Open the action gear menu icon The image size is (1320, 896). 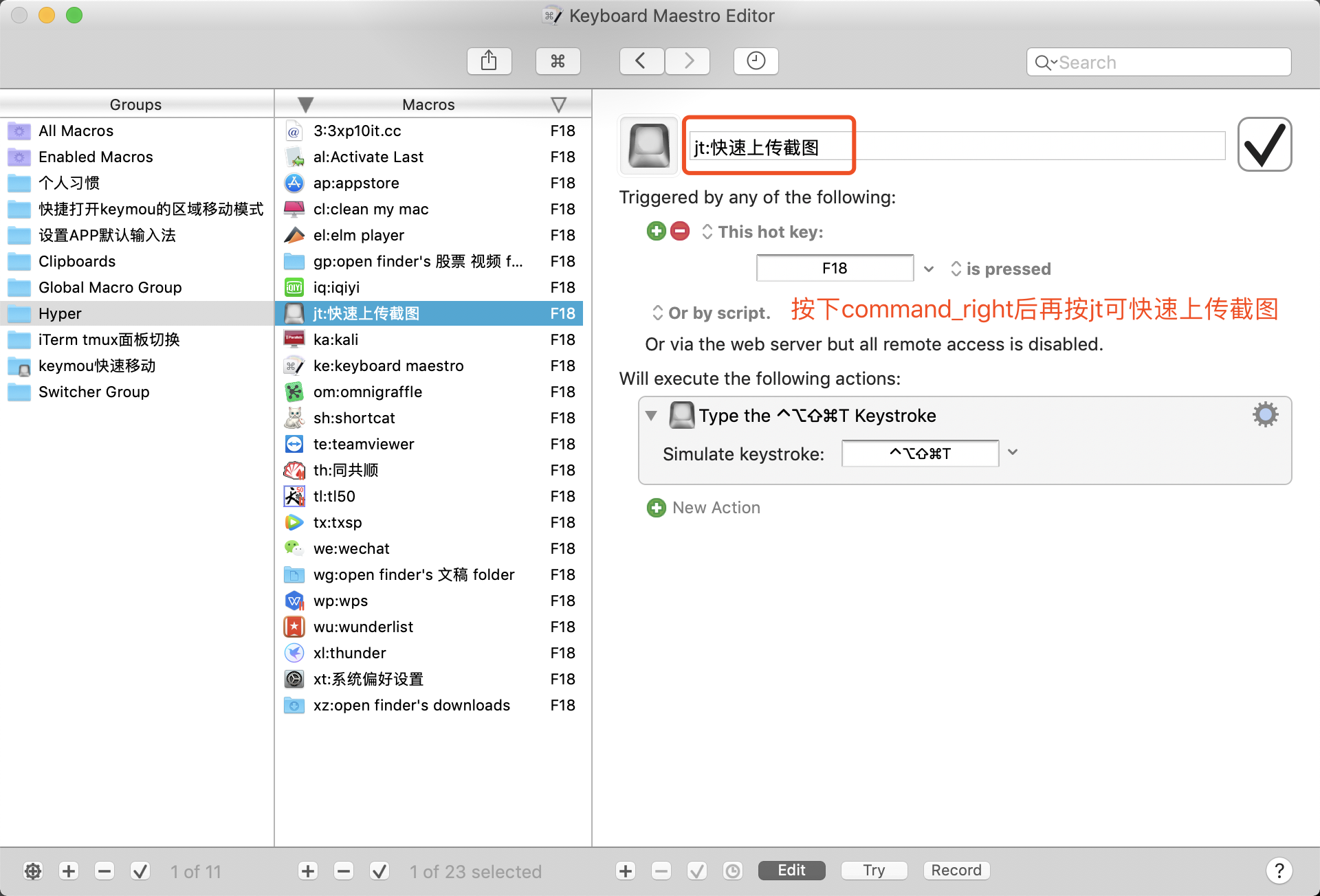click(1265, 415)
